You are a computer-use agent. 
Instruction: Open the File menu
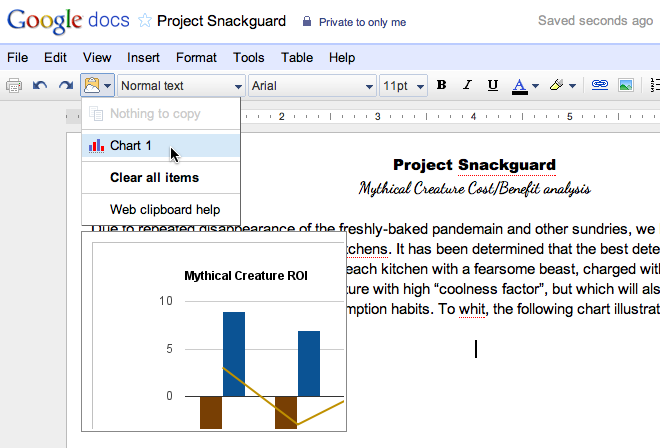(x=18, y=57)
